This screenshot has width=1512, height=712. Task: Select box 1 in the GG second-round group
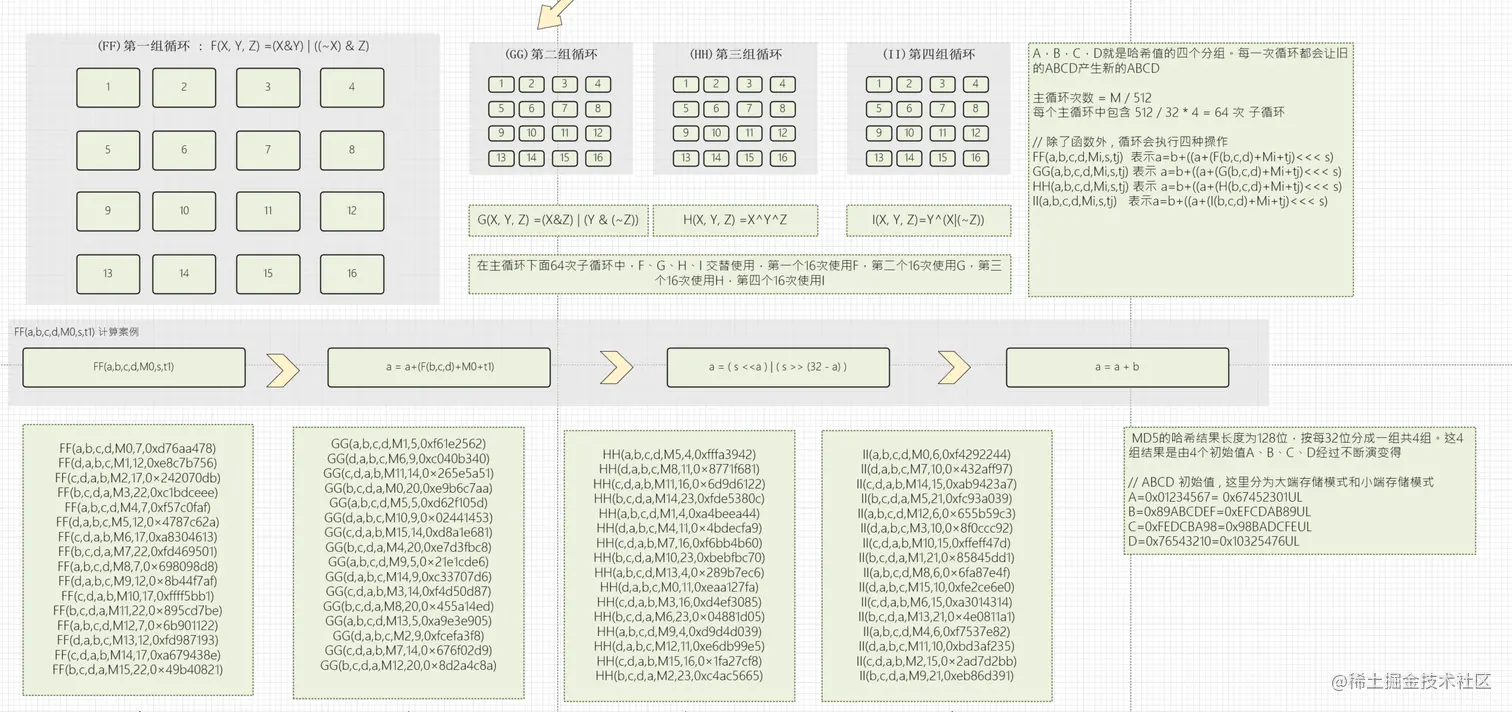(501, 84)
